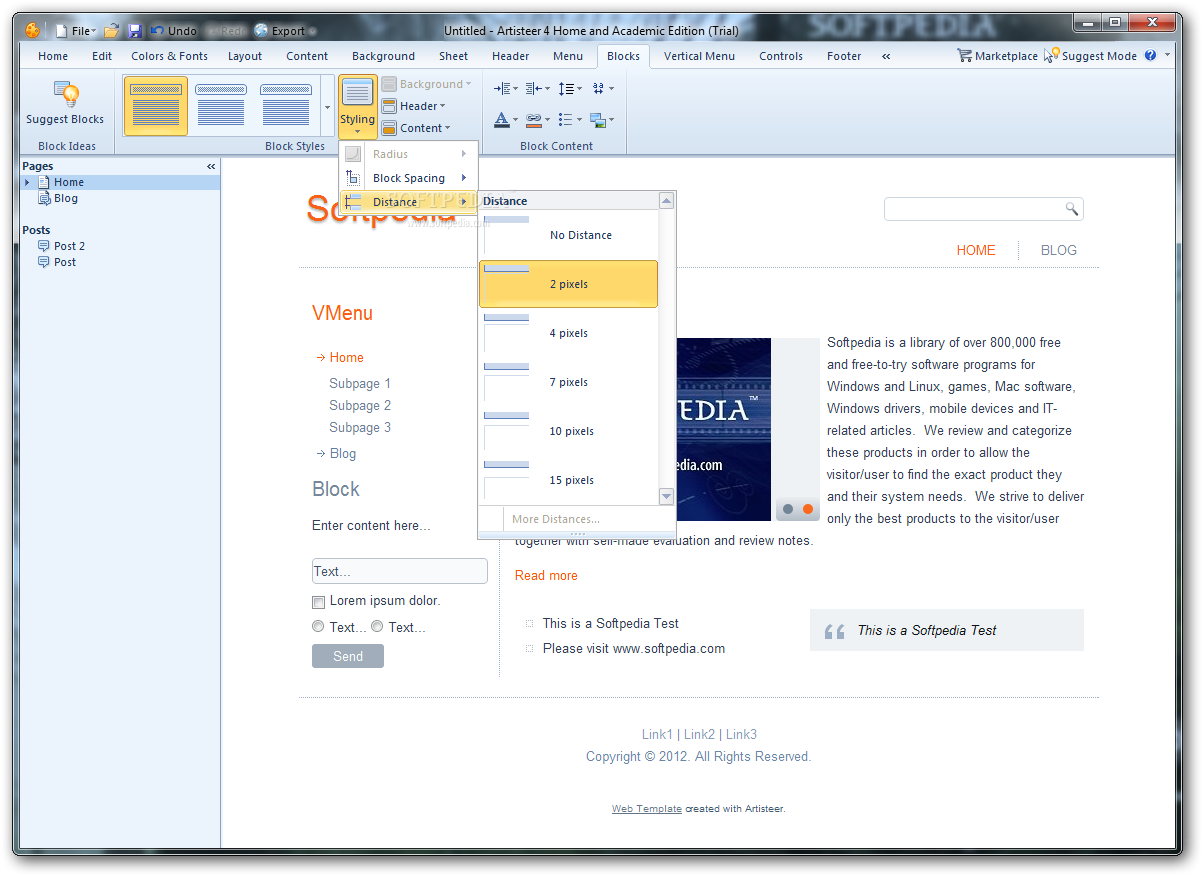Tick the Lorem ipsum dolor checkbox

point(319,602)
